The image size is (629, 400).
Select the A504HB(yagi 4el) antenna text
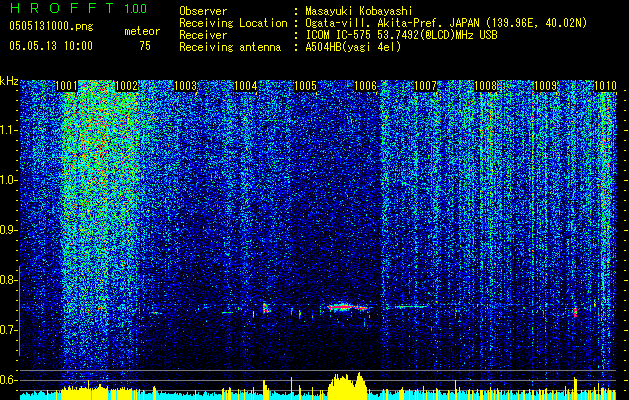coord(353,47)
